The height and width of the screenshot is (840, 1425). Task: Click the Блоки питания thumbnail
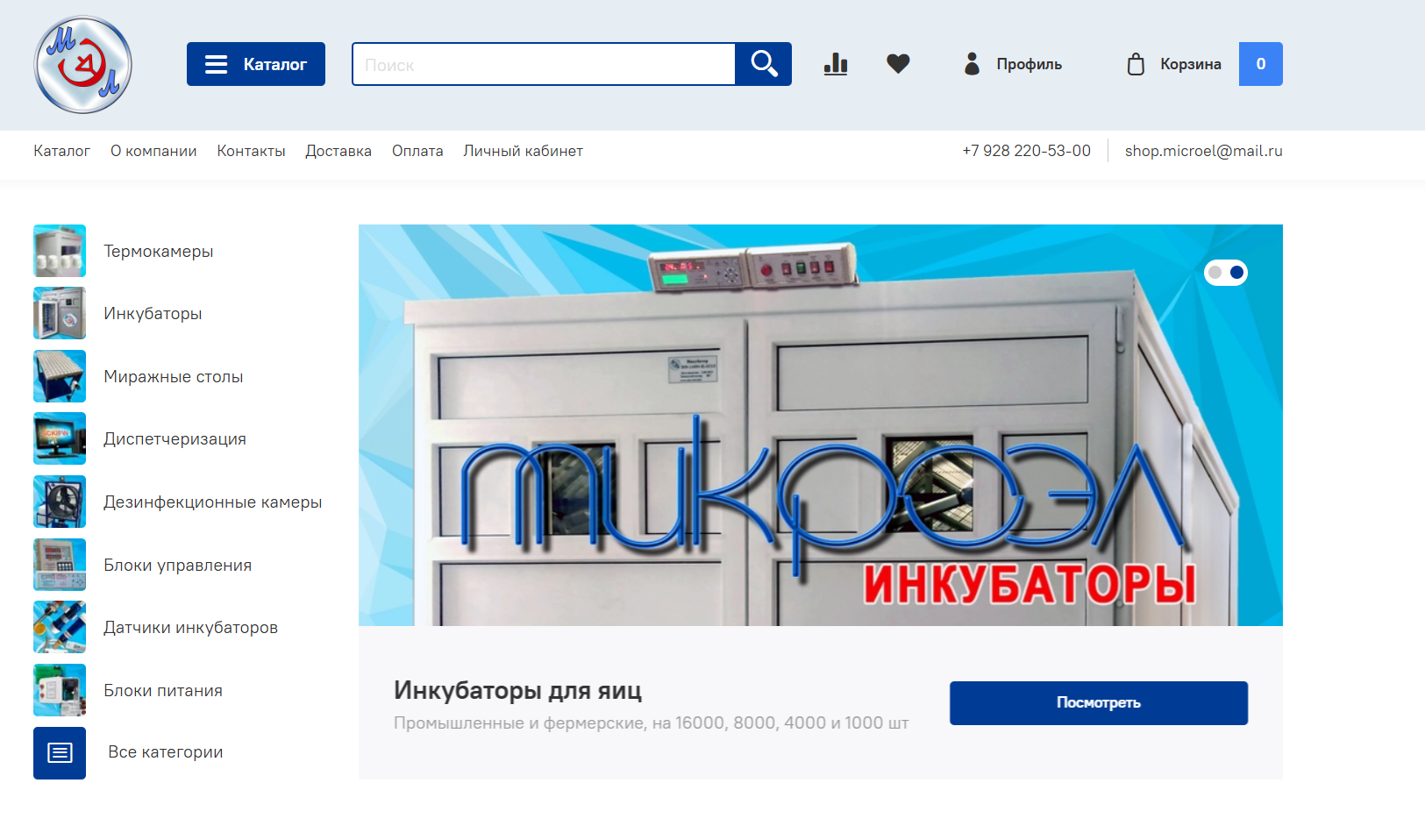tap(60, 690)
